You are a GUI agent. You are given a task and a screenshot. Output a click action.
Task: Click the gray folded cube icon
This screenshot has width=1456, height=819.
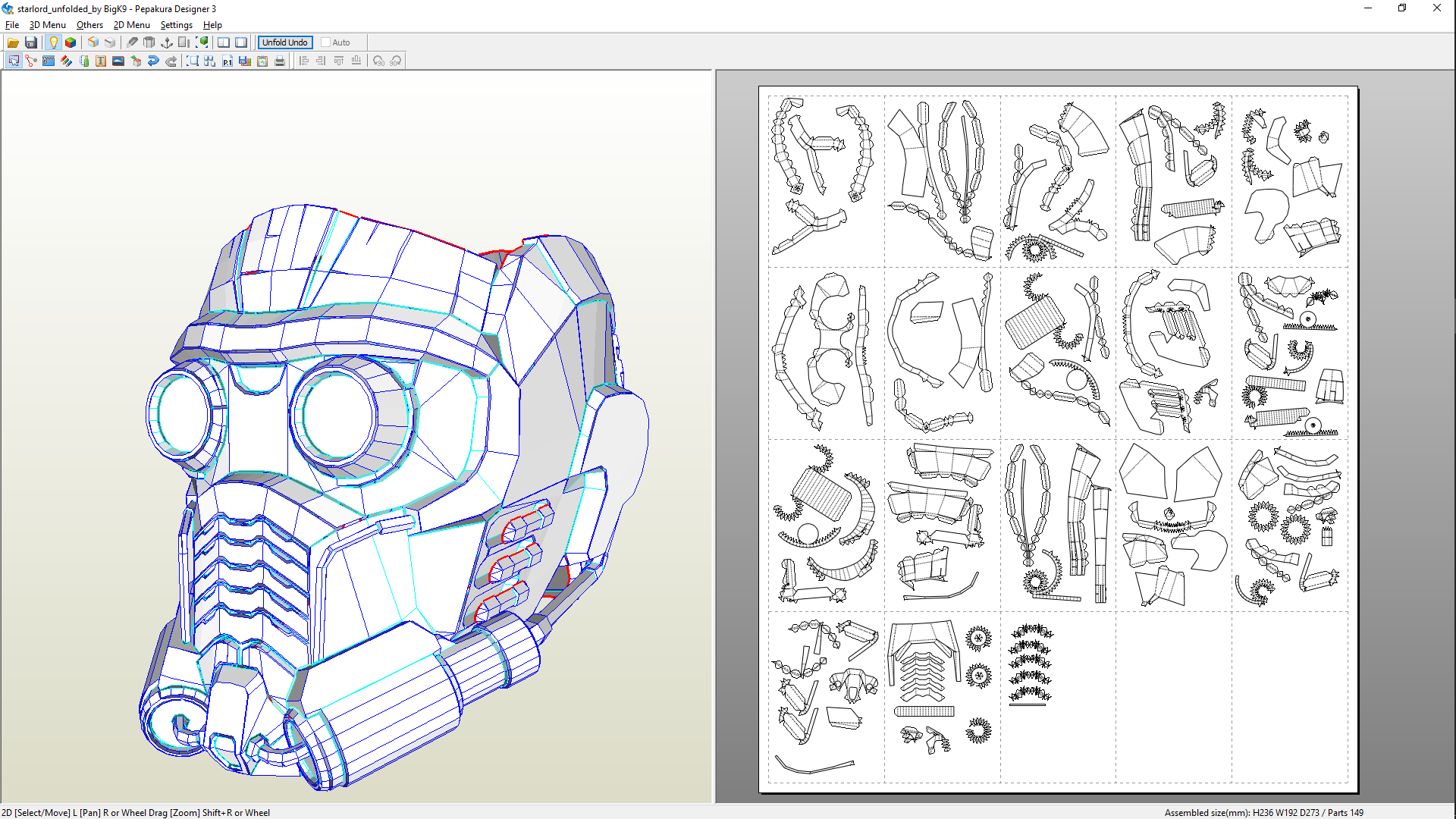point(110,42)
